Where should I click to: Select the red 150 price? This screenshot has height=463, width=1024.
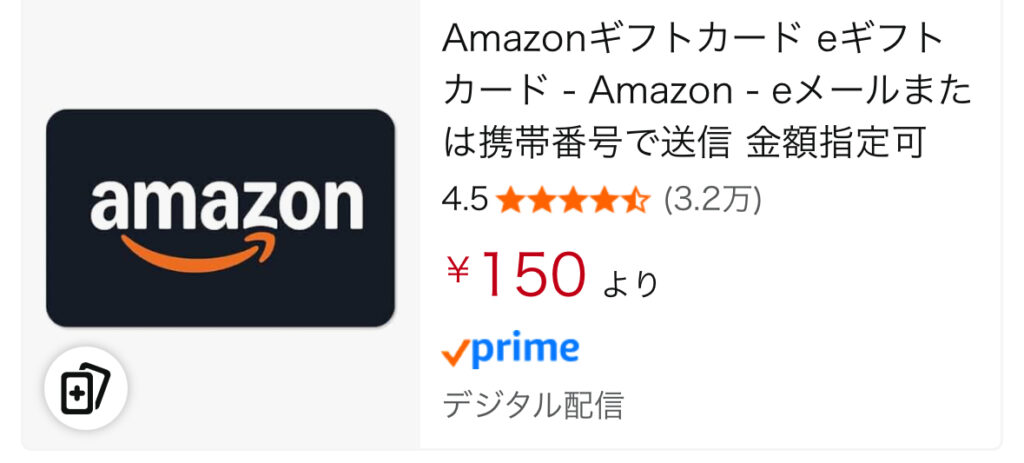pyautogui.click(x=533, y=274)
